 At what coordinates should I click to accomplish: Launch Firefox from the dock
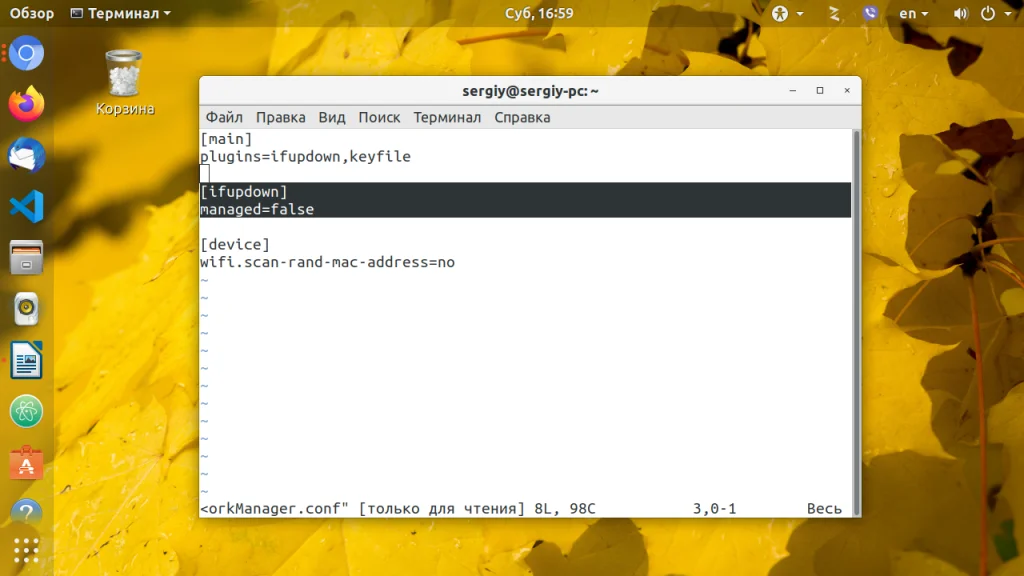coord(26,104)
